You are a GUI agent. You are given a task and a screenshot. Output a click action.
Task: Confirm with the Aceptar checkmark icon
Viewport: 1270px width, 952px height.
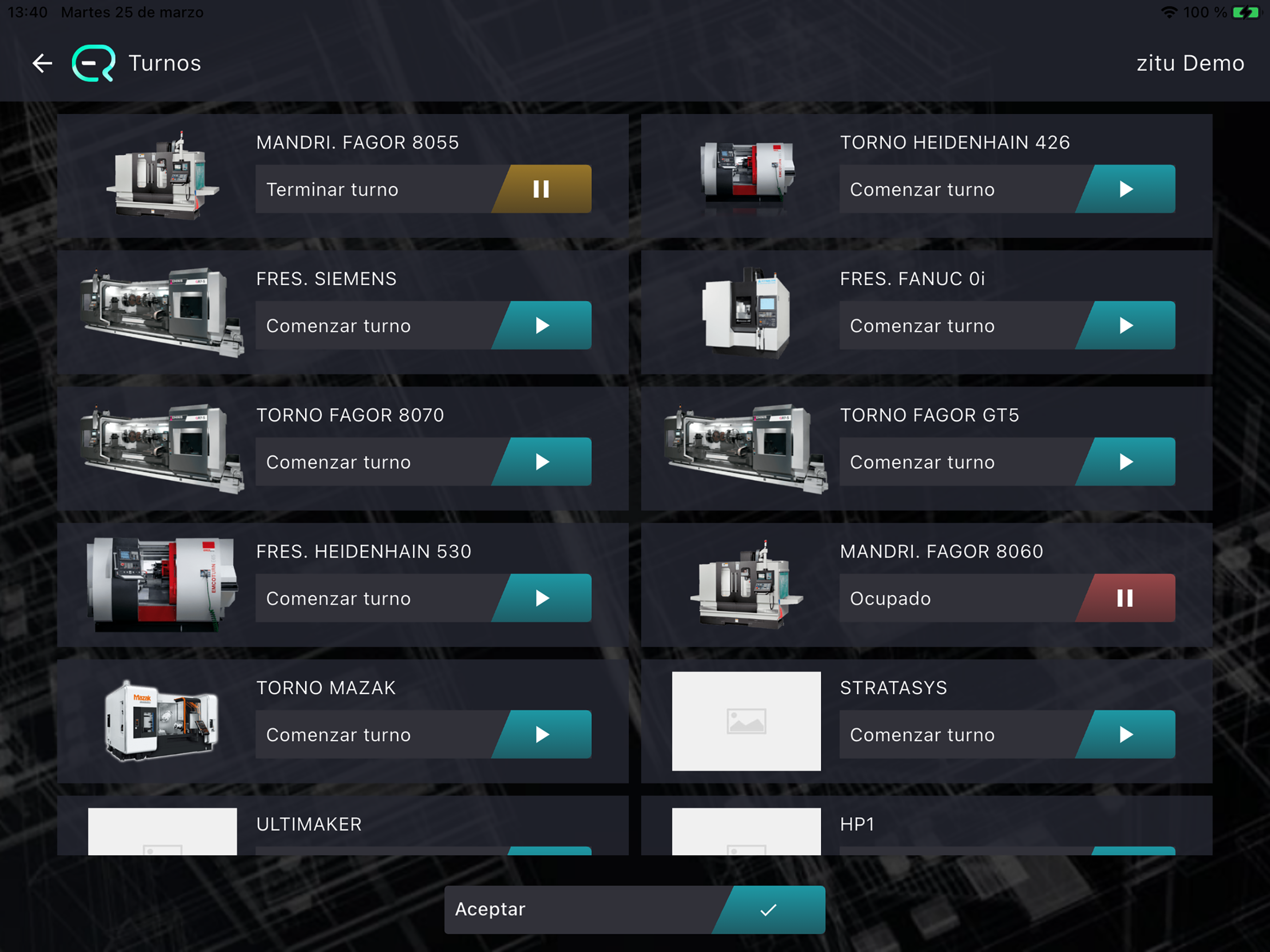click(768, 910)
